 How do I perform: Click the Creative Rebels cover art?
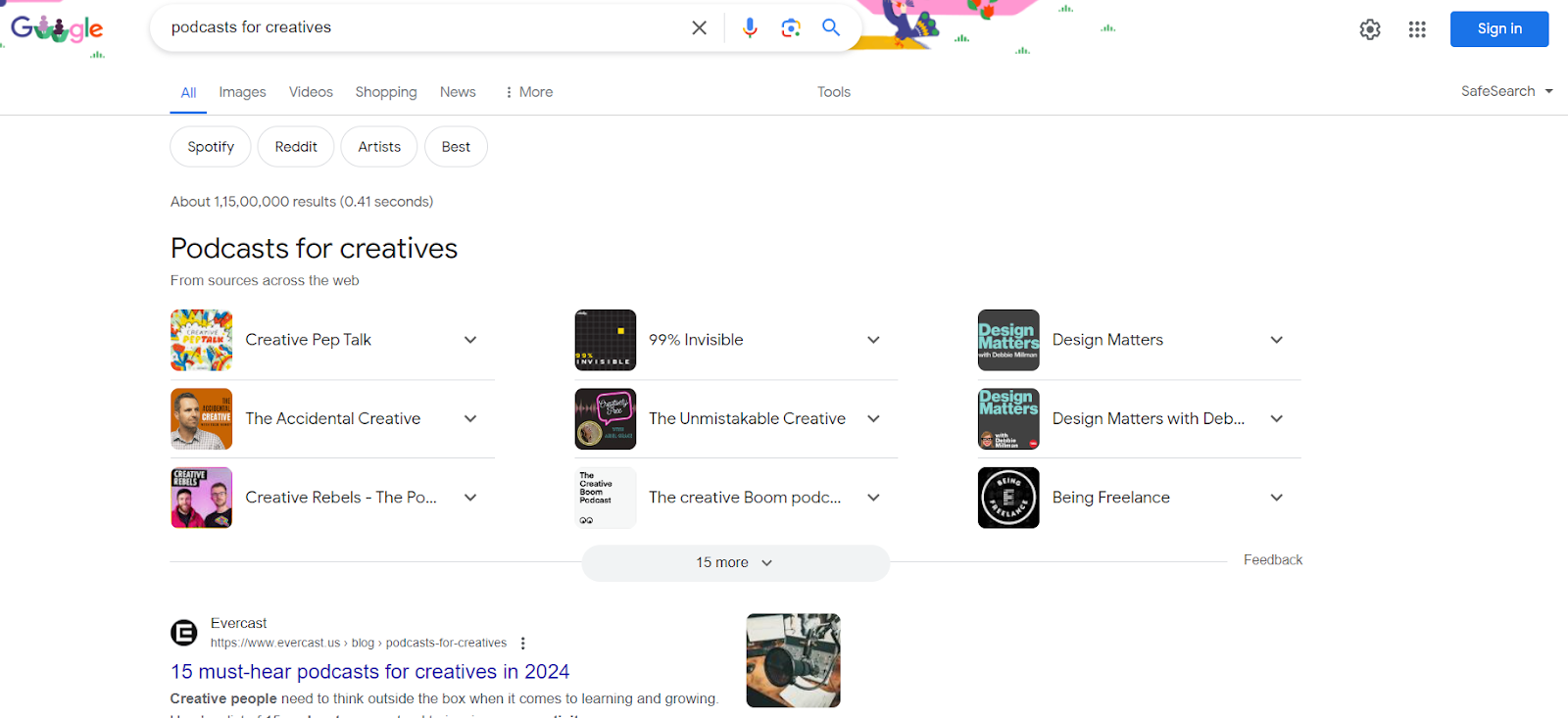pyautogui.click(x=202, y=498)
